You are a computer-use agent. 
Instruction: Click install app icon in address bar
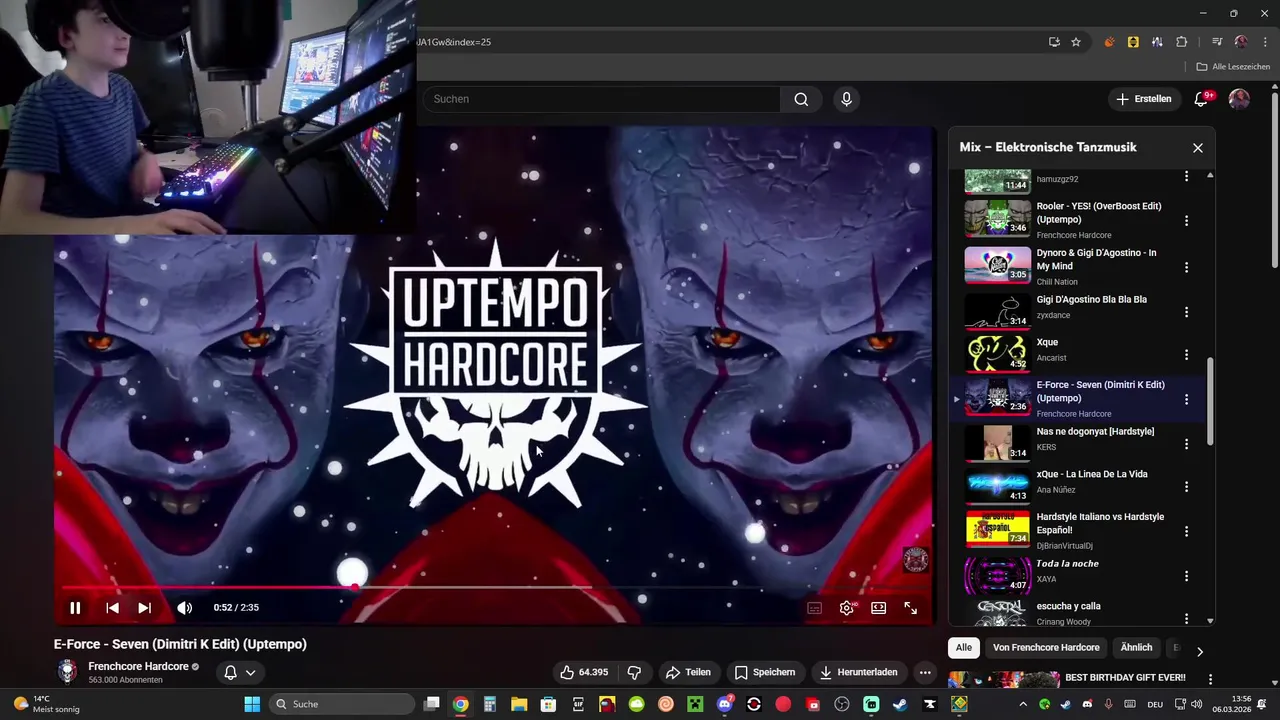click(1054, 42)
